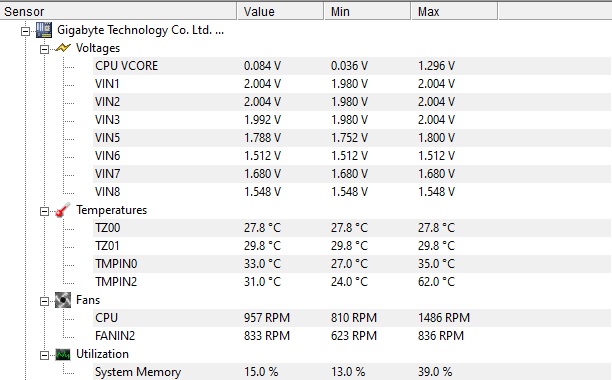
Task: Select the TMPIN2 temperature row
Action: 352,282
